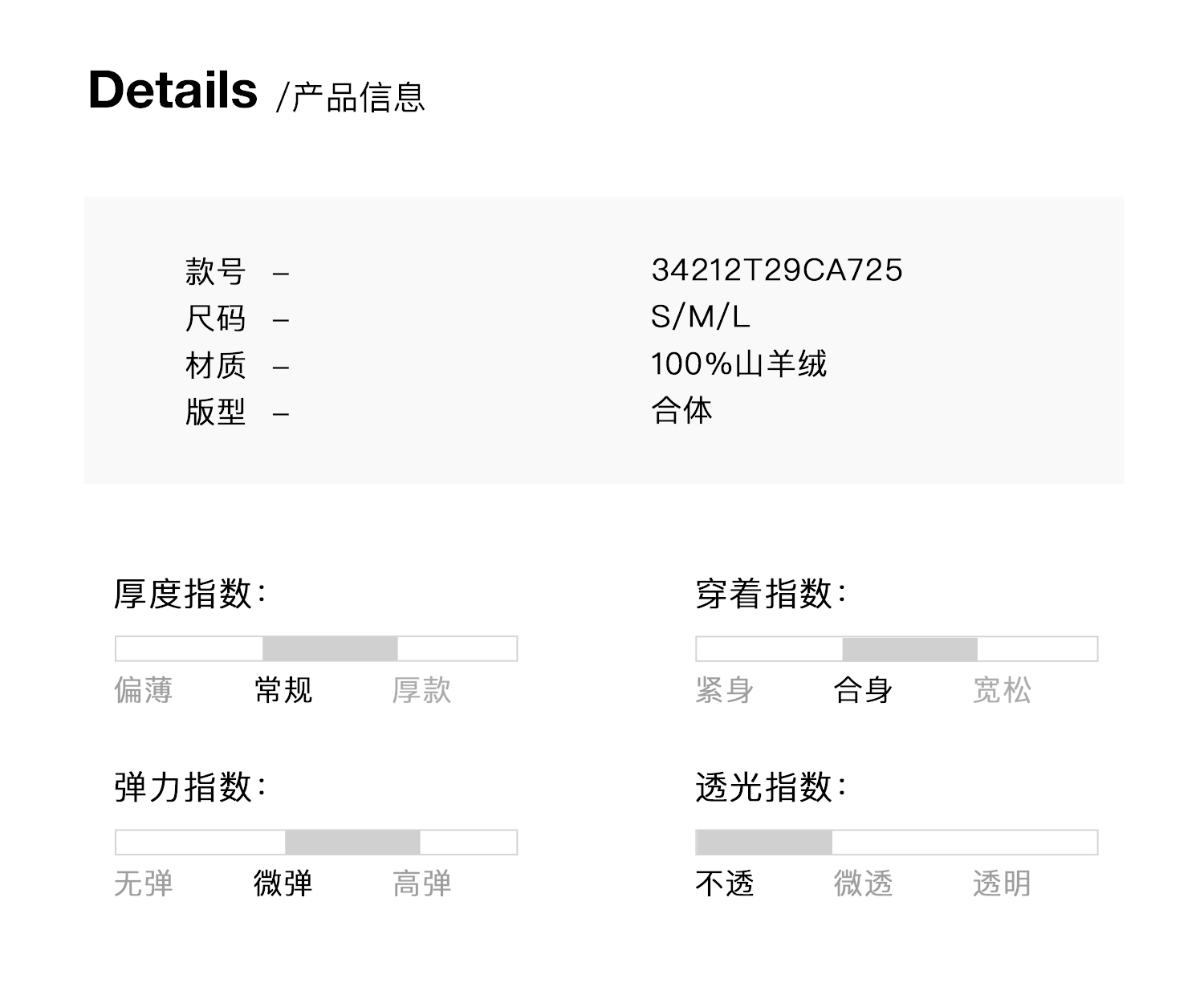This screenshot has width=1204, height=1003.
Task: Choose the 高弹 elasticity option
Action: point(422,883)
